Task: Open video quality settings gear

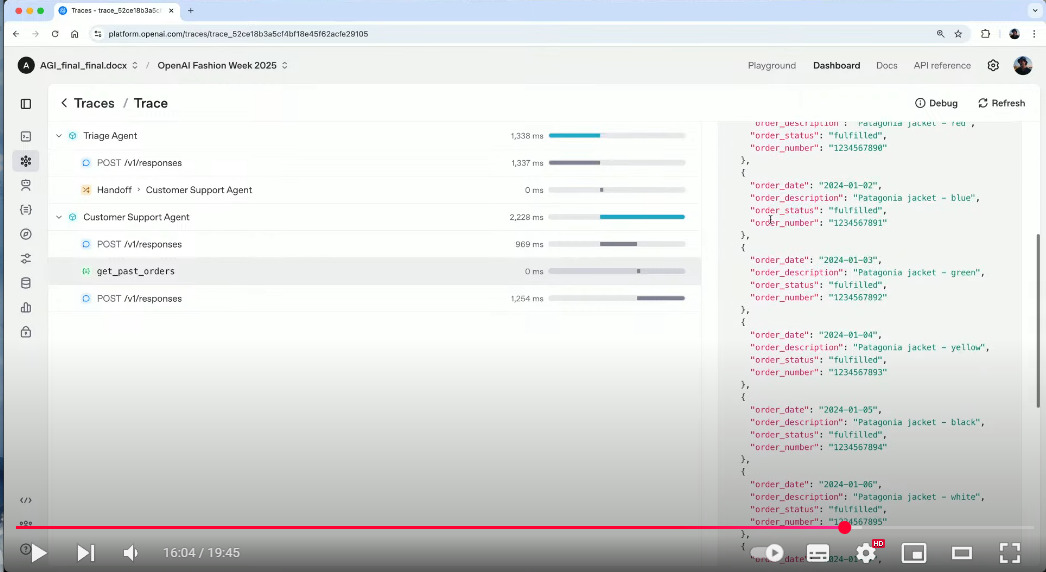Action: pos(866,553)
